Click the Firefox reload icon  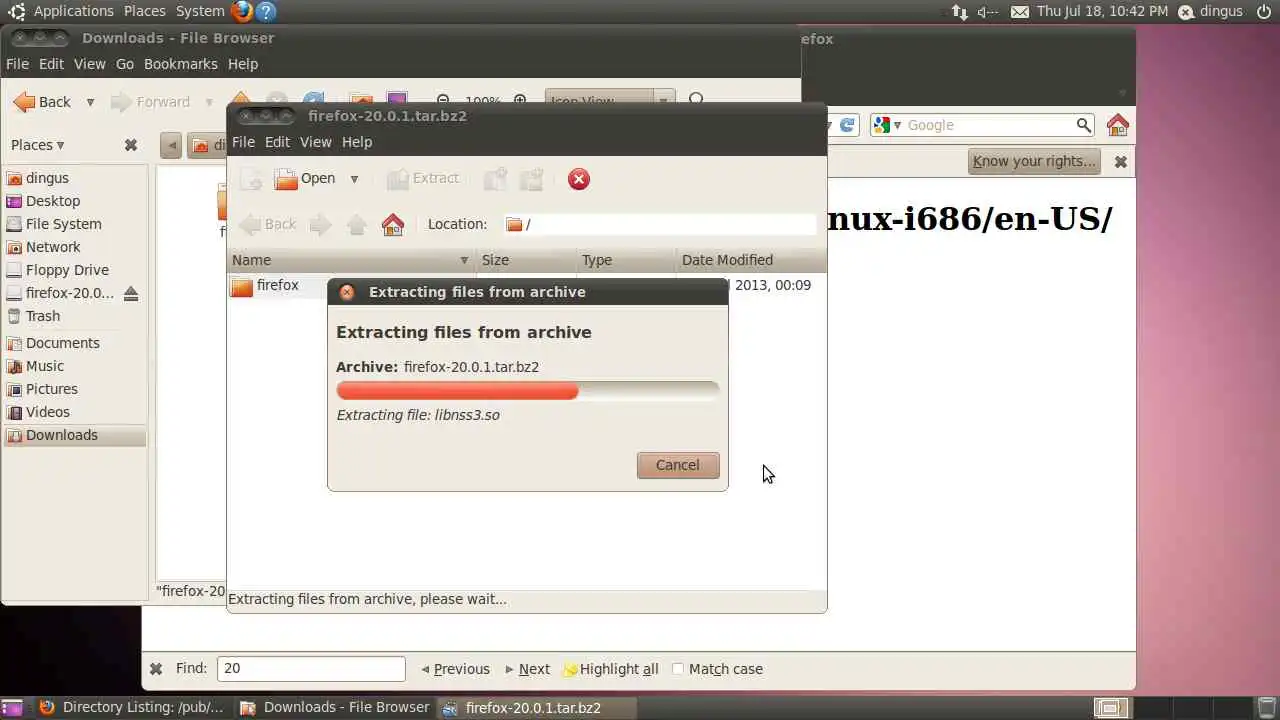point(847,125)
